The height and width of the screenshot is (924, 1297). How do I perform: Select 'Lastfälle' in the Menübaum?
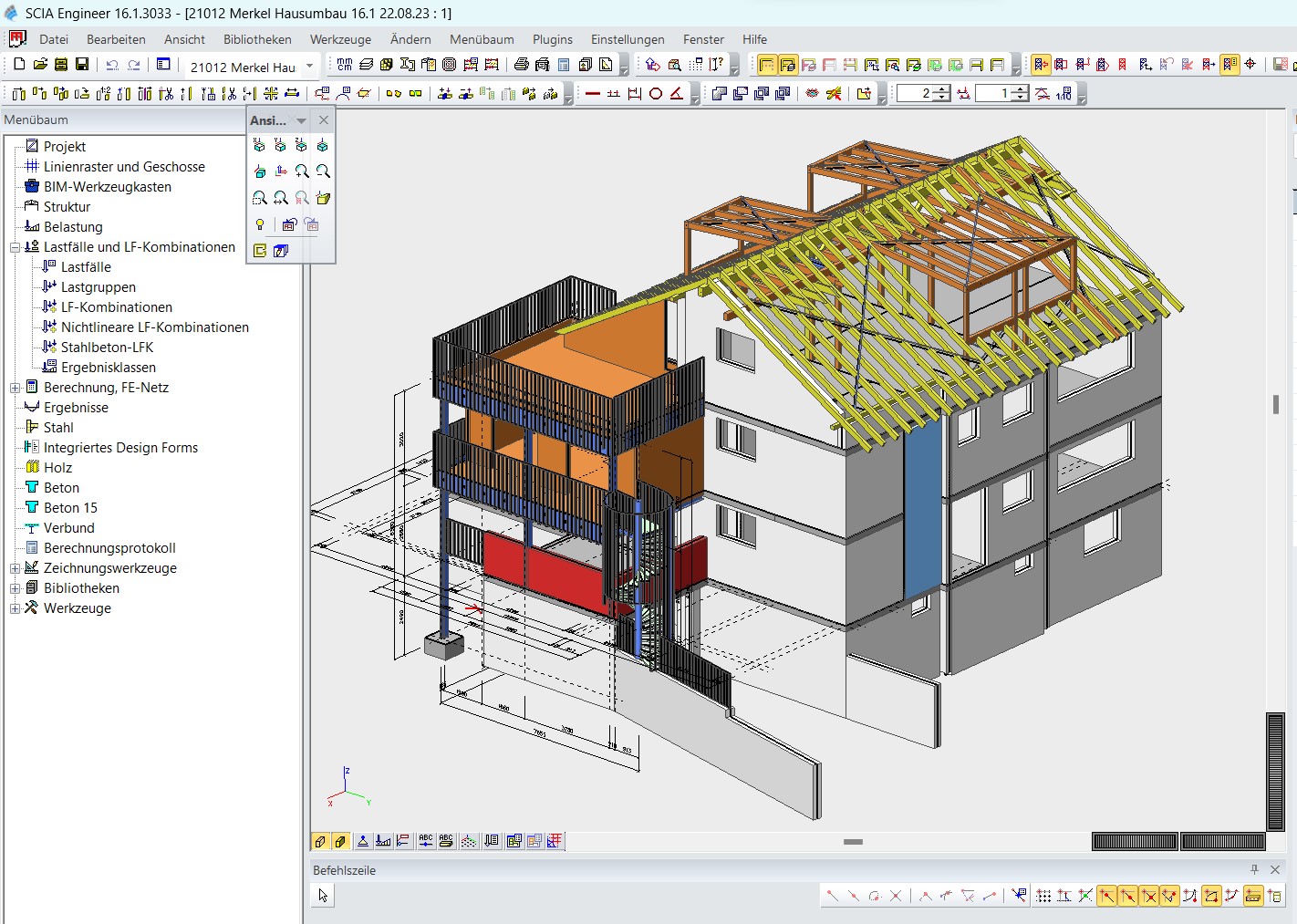click(86, 267)
